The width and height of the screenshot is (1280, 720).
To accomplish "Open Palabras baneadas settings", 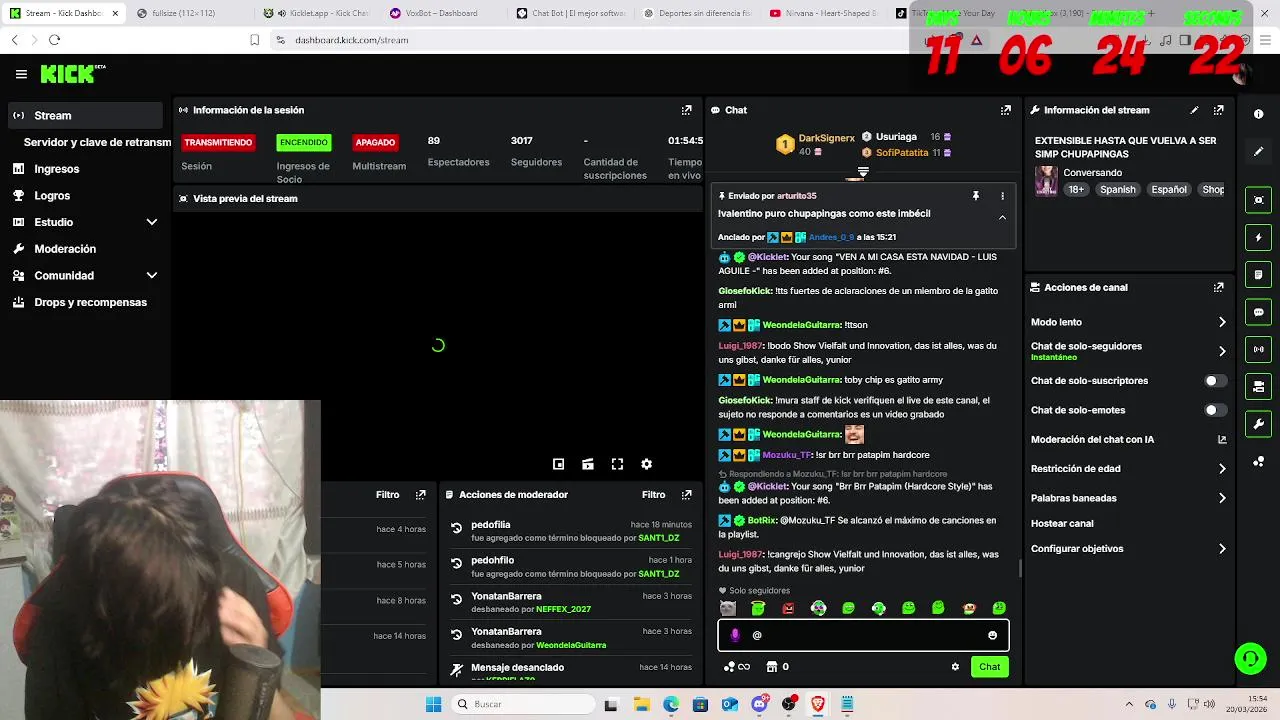I will point(1128,498).
